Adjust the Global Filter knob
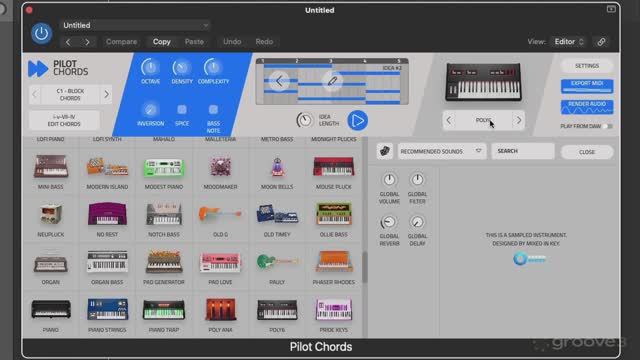Image resolution: width=640 pixels, height=360 pixels. [x=417, y=179]
